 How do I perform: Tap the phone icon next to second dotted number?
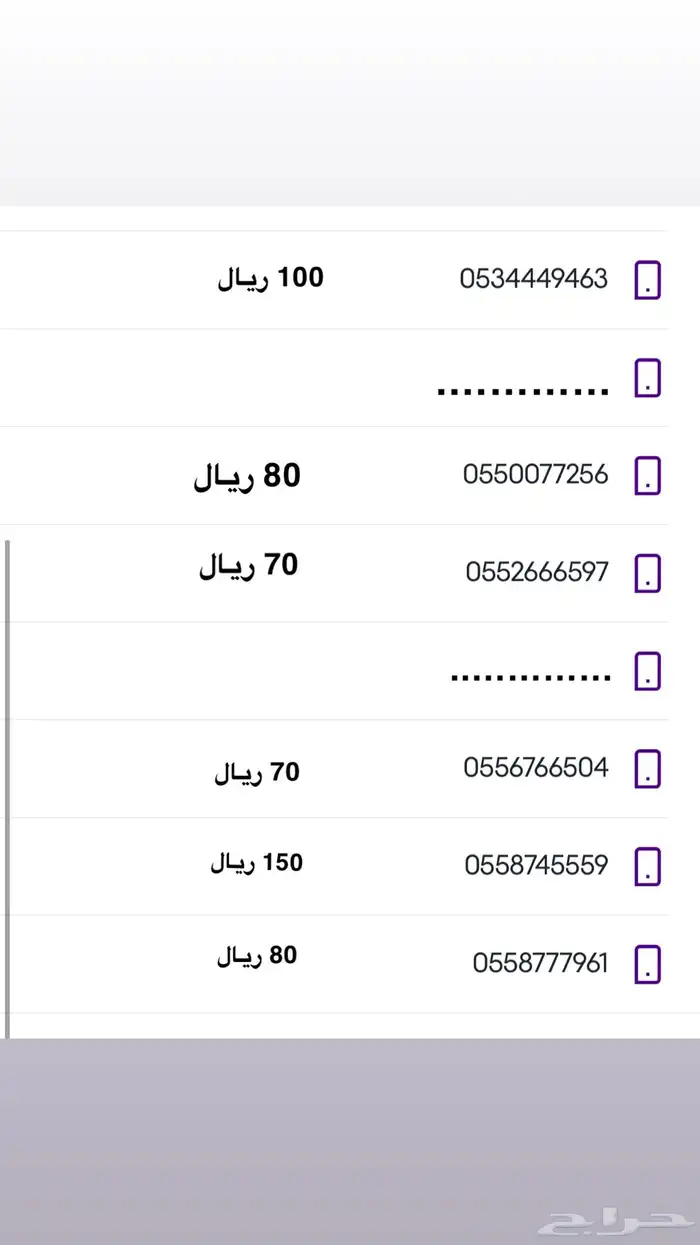(647, 671)
